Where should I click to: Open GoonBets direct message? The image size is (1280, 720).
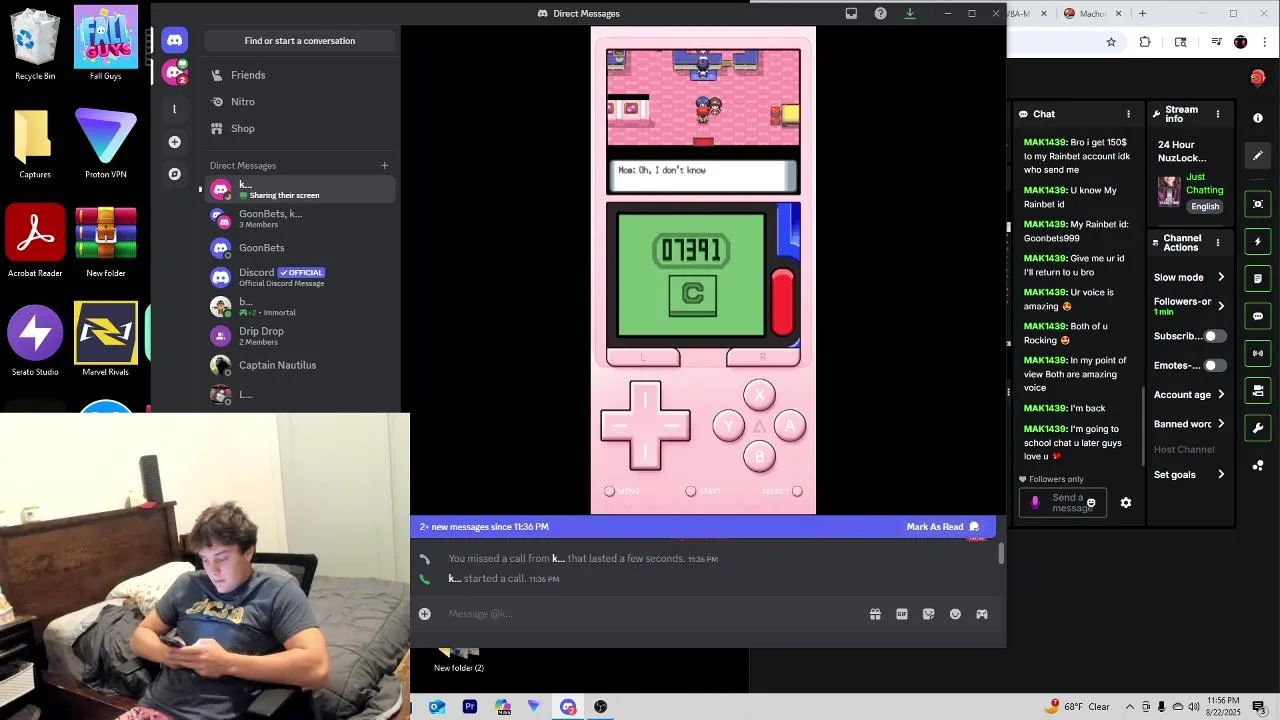[x=300, y=247]
